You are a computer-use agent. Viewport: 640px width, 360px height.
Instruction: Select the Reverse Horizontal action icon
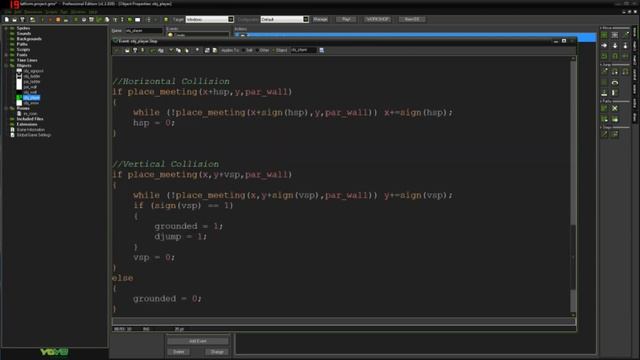604,56
